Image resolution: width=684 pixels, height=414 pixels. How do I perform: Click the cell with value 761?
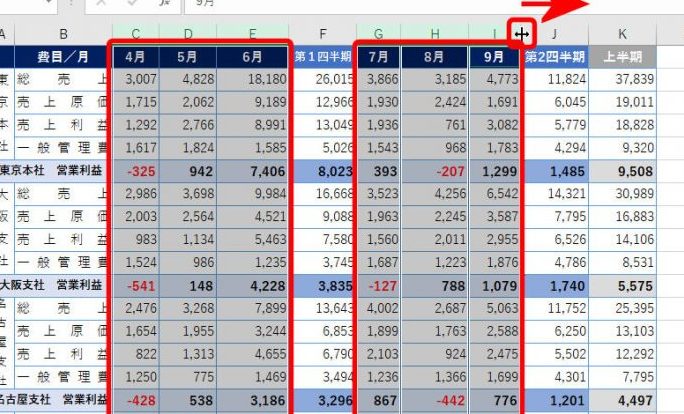(x=434, y=125)
